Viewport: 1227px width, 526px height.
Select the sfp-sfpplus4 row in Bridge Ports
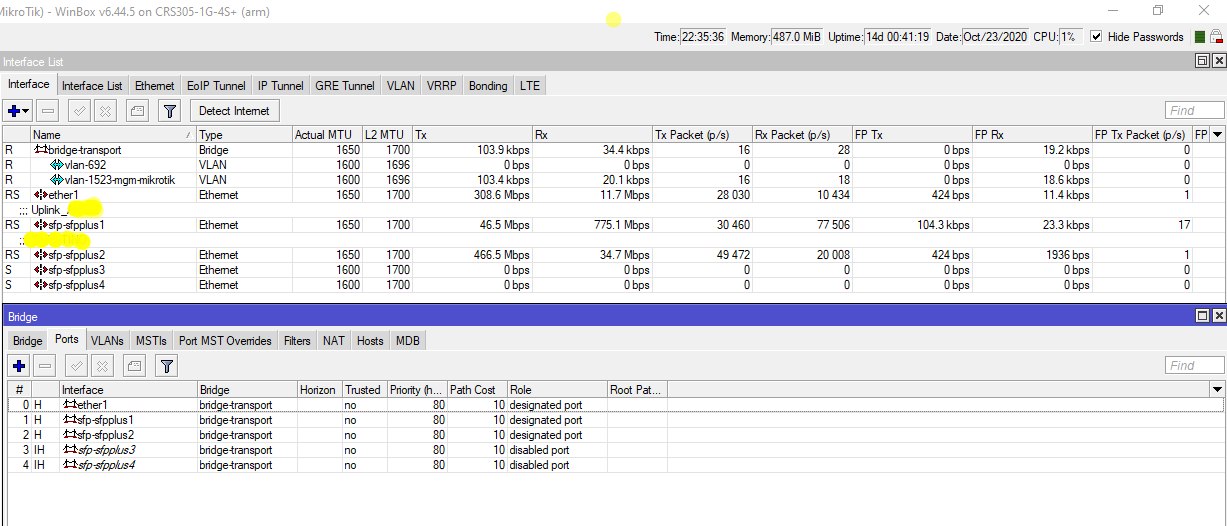615,465
